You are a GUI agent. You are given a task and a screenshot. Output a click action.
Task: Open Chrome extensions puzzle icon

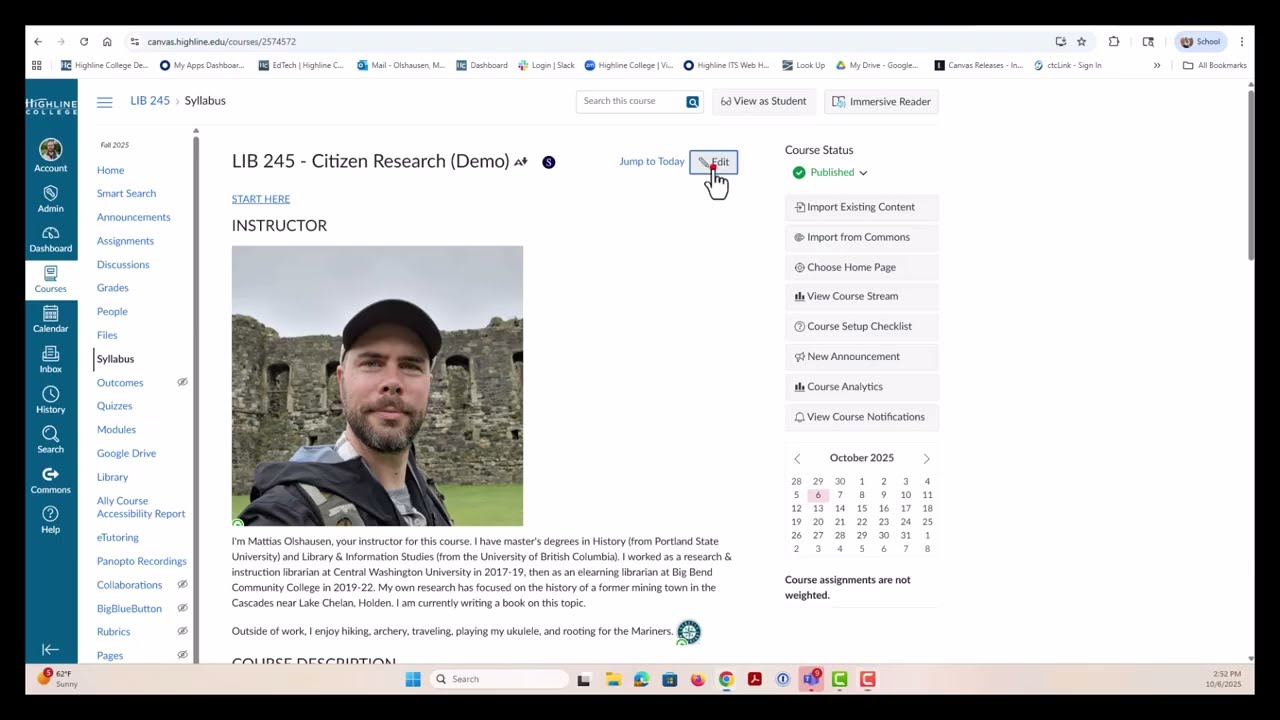point(1114,42)
